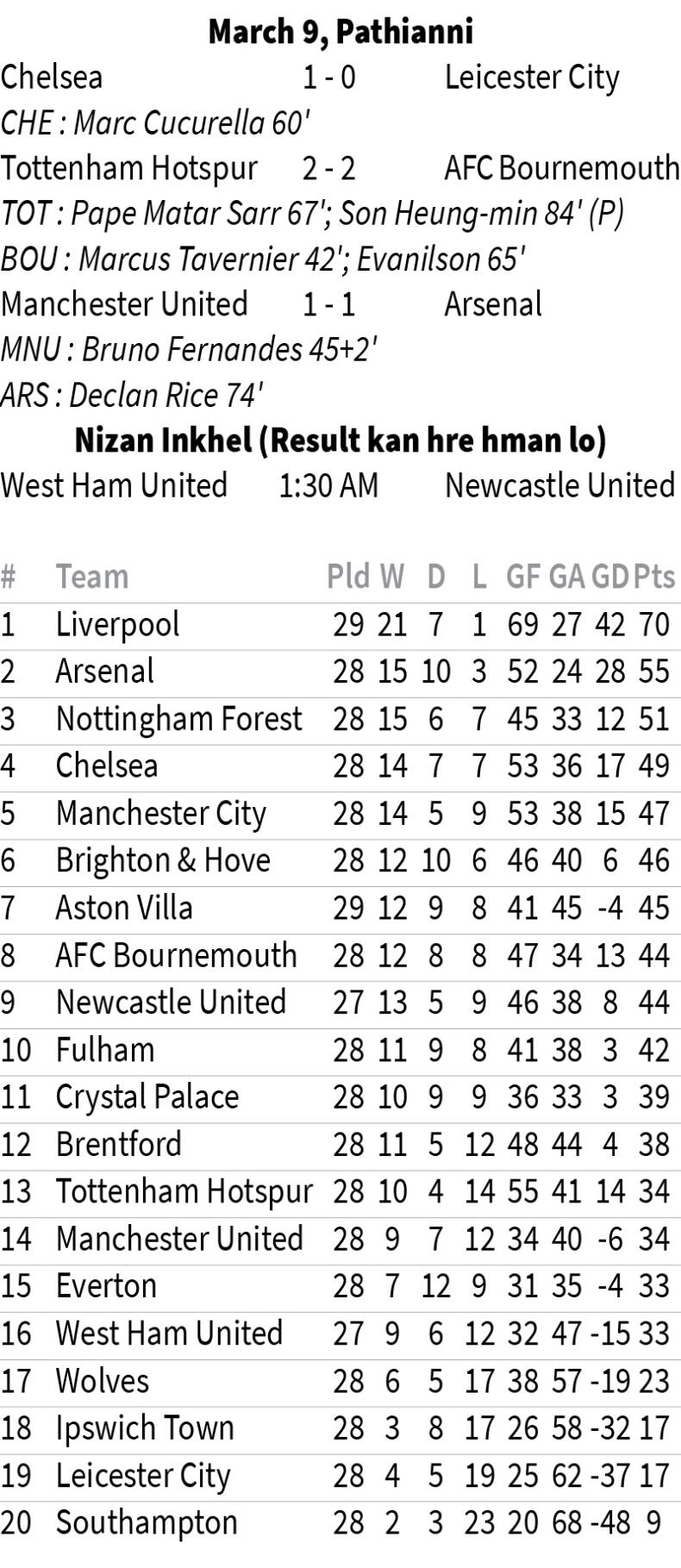Click the Manchester United 1 - 1 Arsenal score
This screenshot has width=681, height=1568.
click(x=328, y=304)
